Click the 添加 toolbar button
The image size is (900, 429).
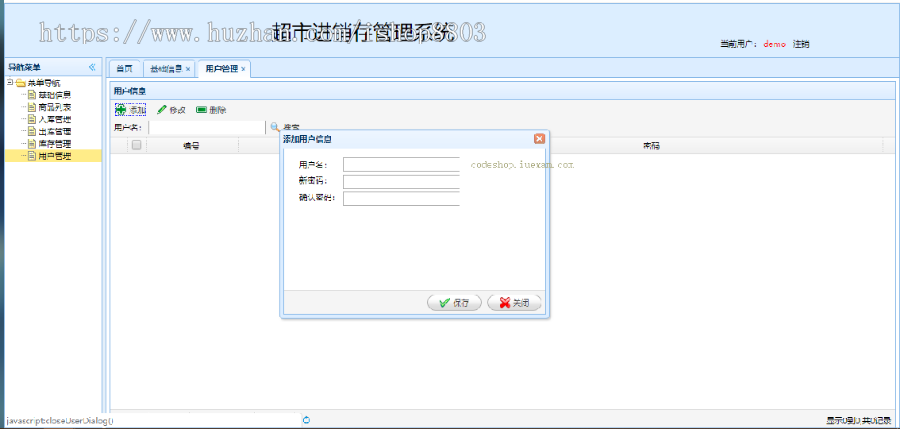click(x=131, y=110)
